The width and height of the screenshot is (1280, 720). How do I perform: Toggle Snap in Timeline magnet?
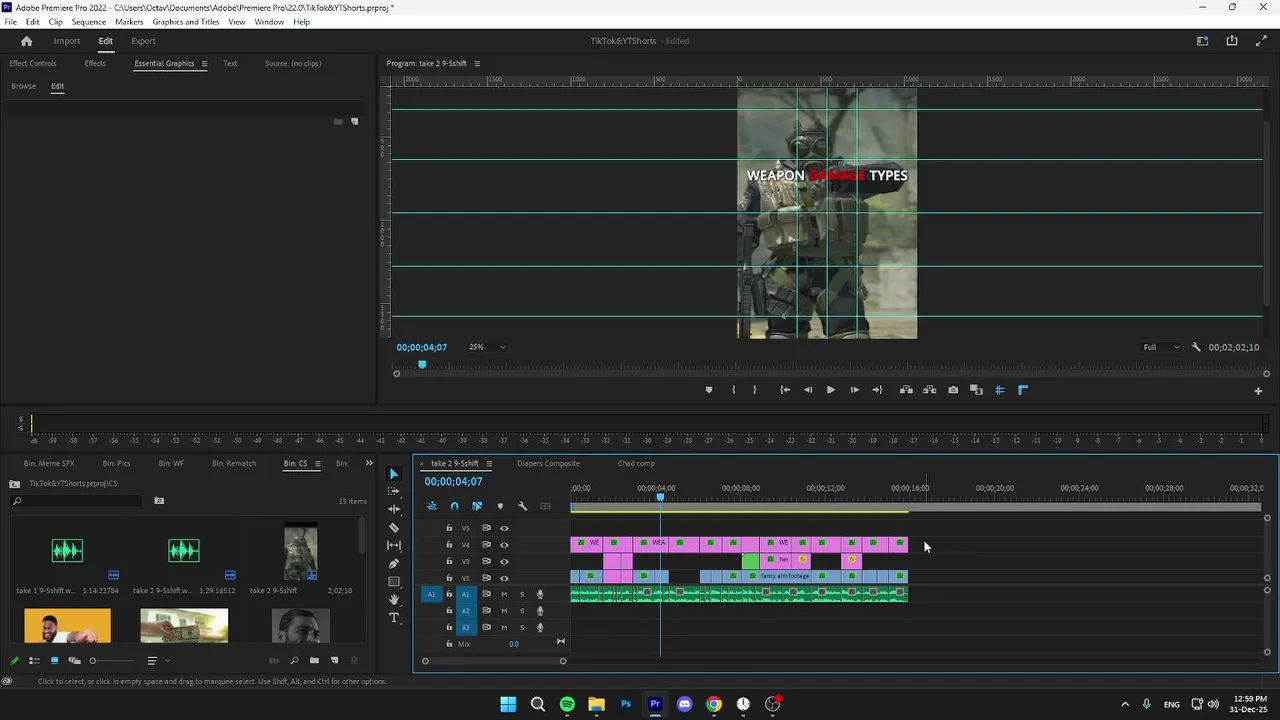coord(454,506)
